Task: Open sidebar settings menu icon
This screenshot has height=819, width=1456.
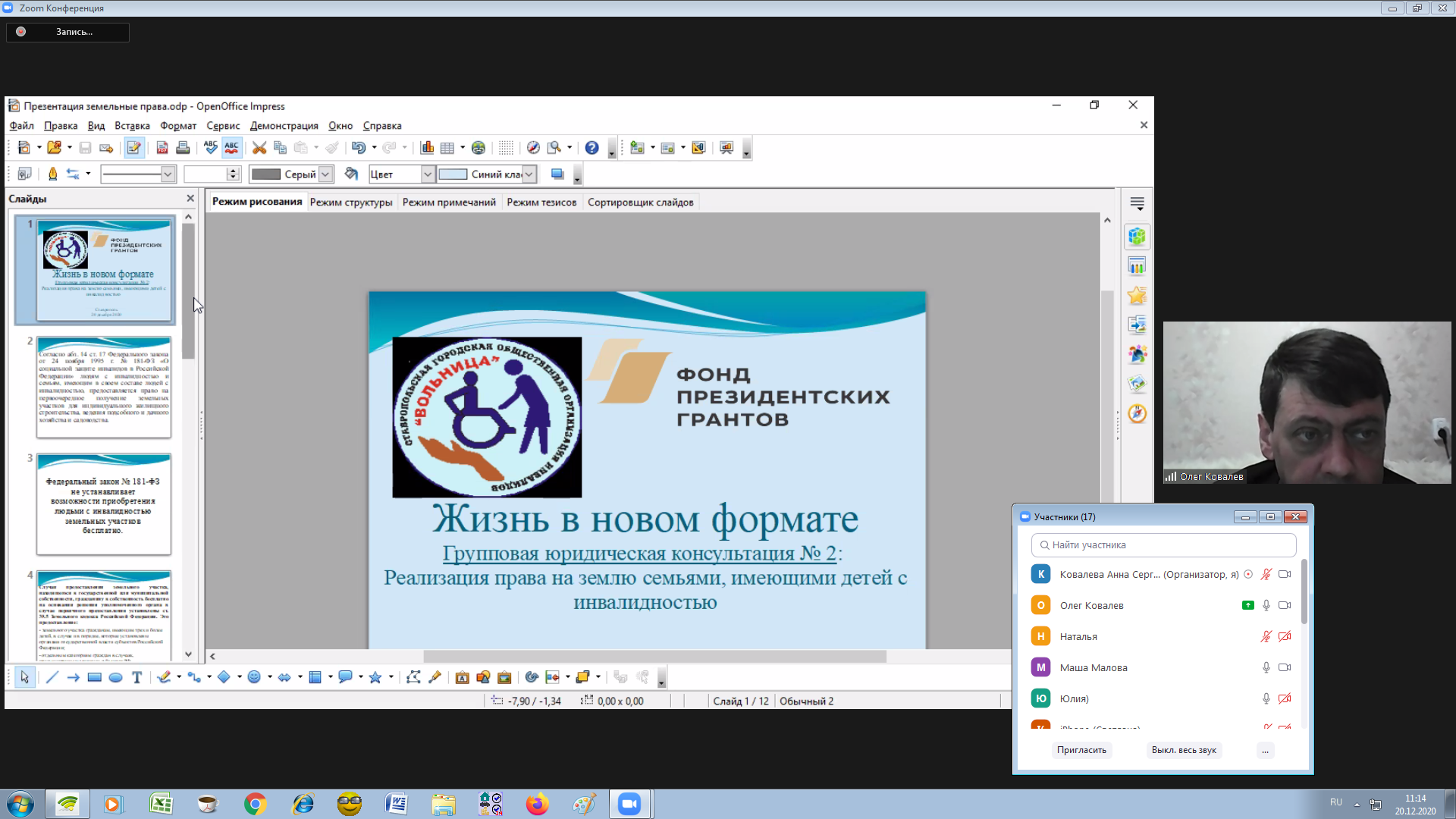Action: tap(1137, 204)
